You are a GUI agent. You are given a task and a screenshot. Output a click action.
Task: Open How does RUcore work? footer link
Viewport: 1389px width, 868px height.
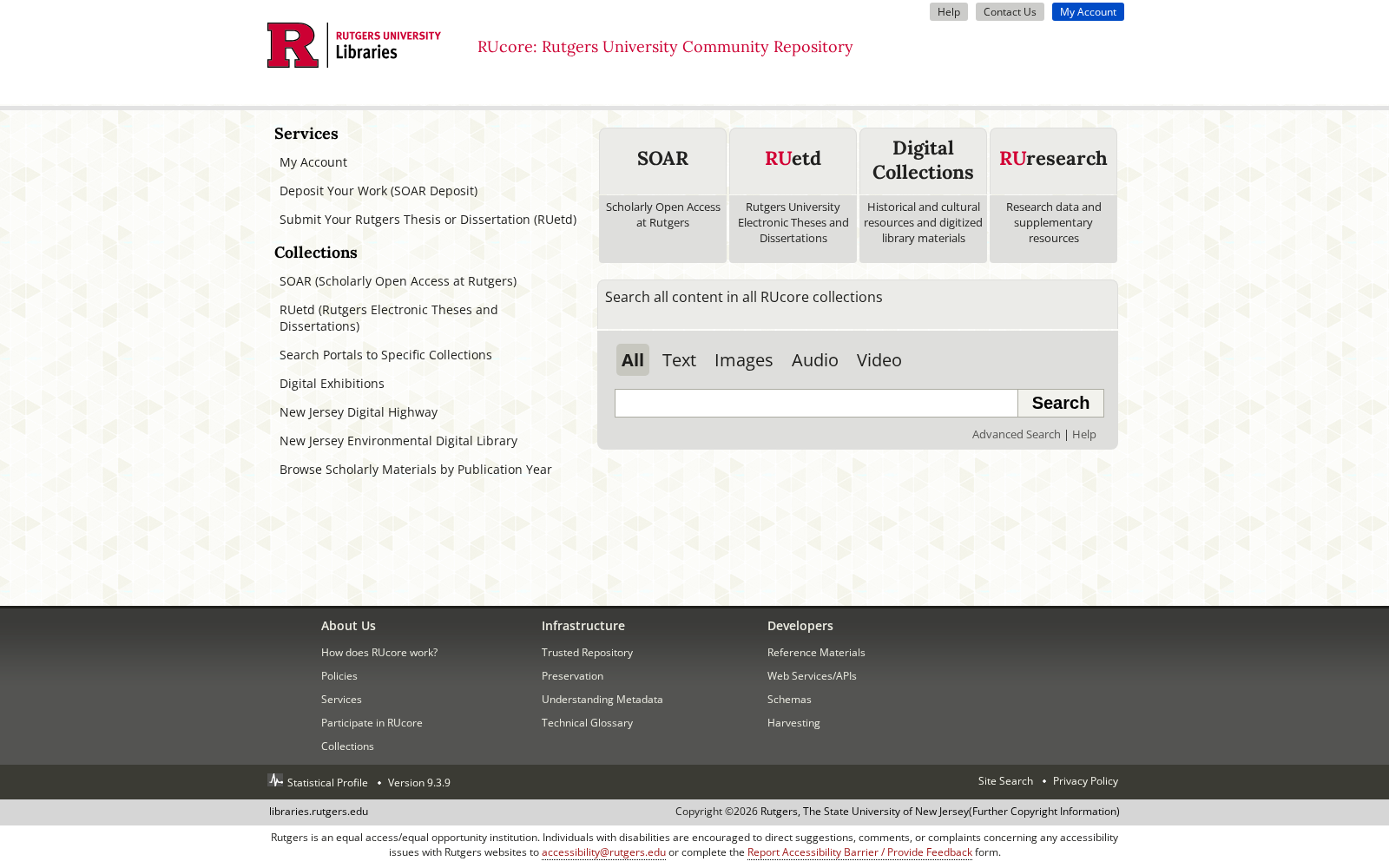coord(379,653)
